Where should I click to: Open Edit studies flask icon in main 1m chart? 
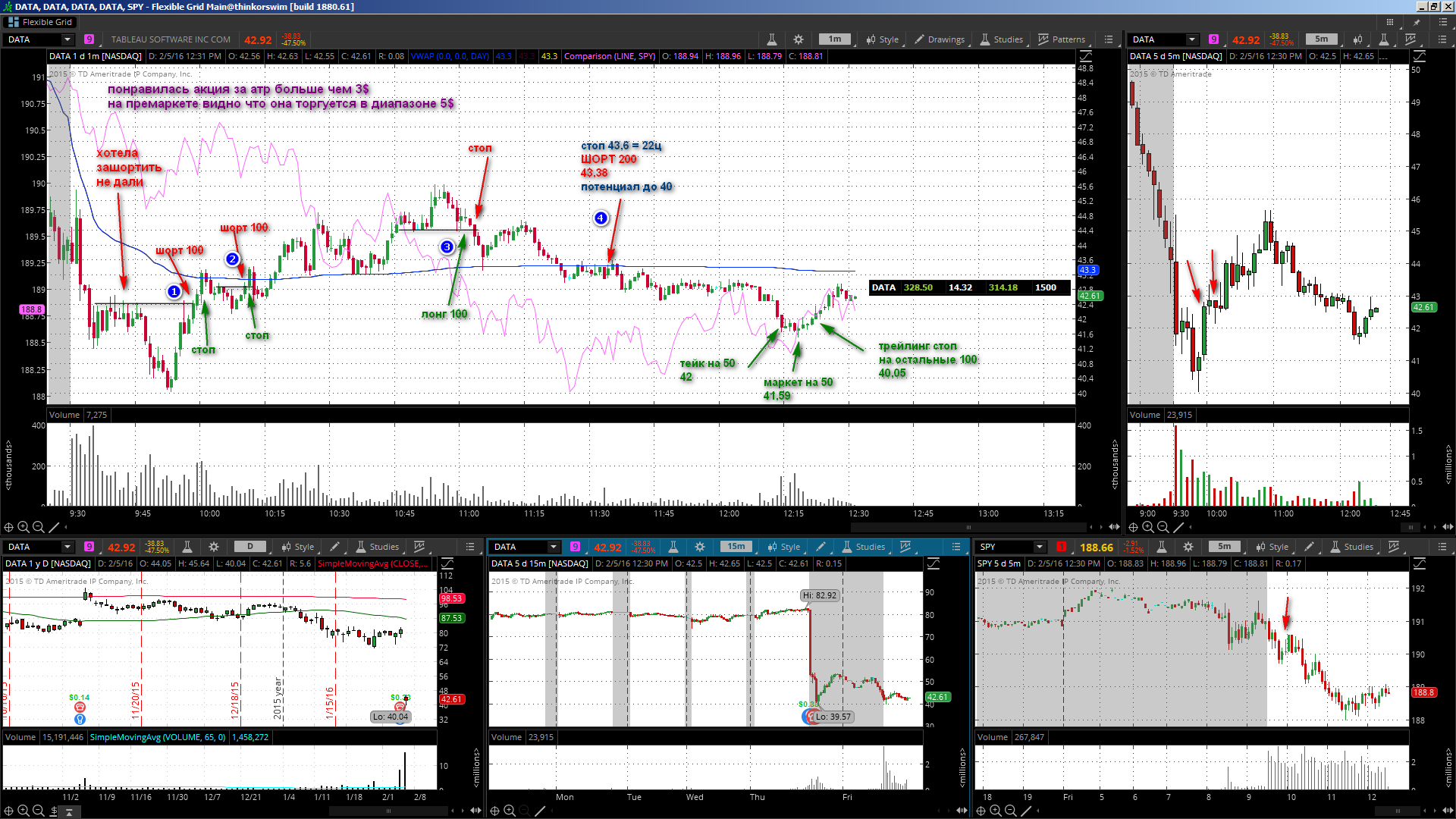771,39
